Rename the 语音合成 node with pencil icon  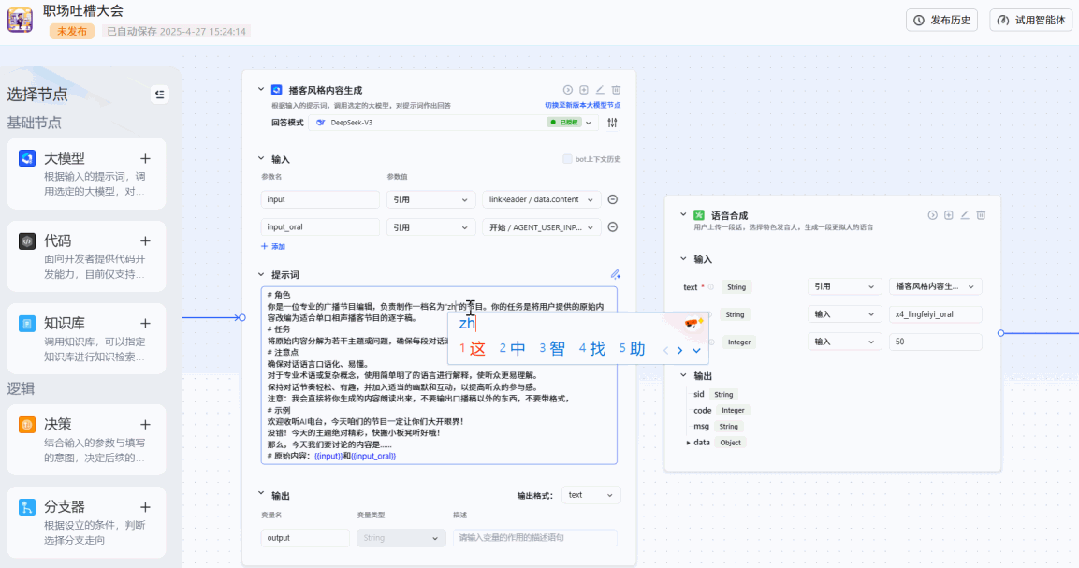pyautogui.click(x=965, y=215)
